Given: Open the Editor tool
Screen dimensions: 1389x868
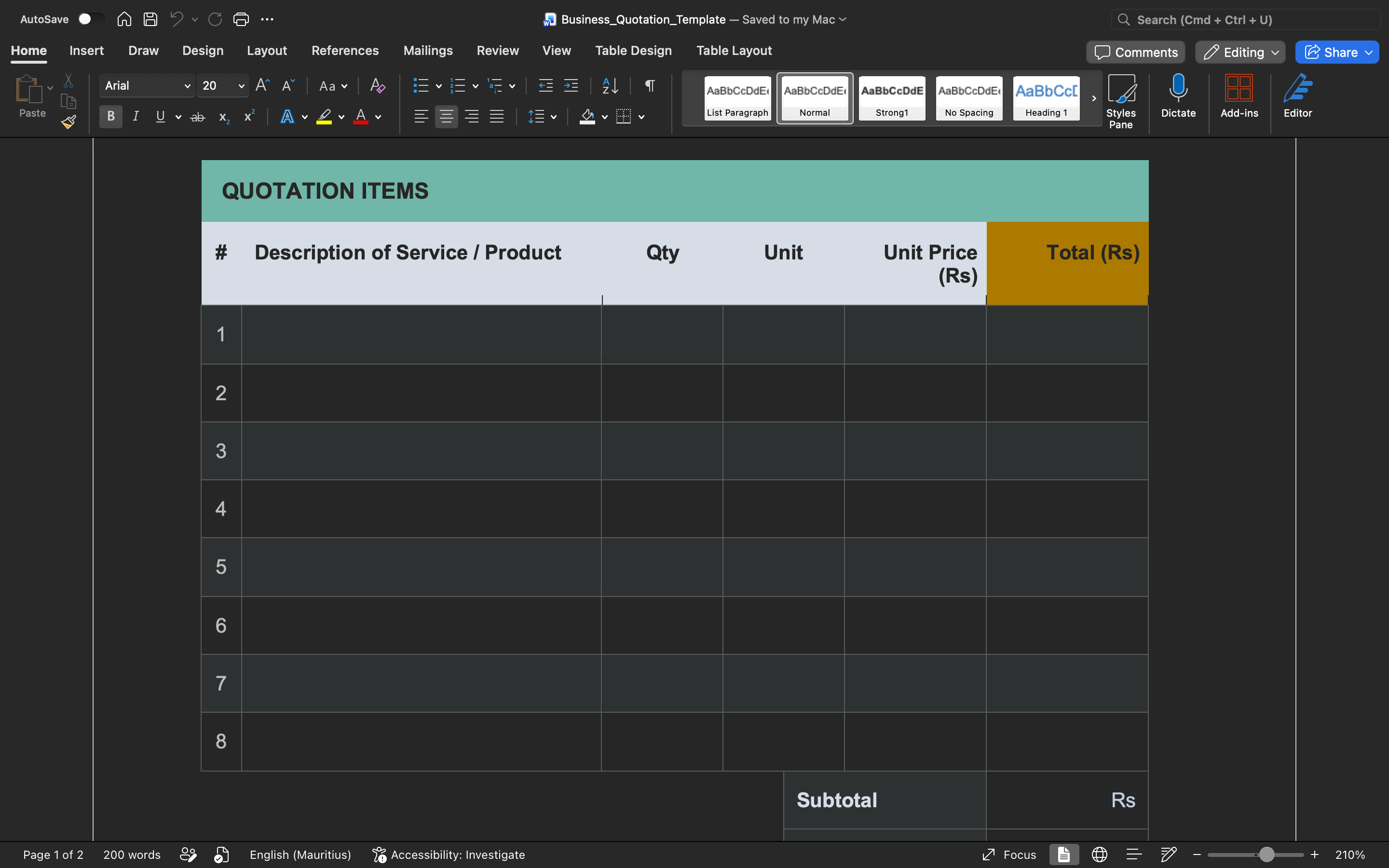Looking at the screenshot, I should click(x=1298, y=96).
